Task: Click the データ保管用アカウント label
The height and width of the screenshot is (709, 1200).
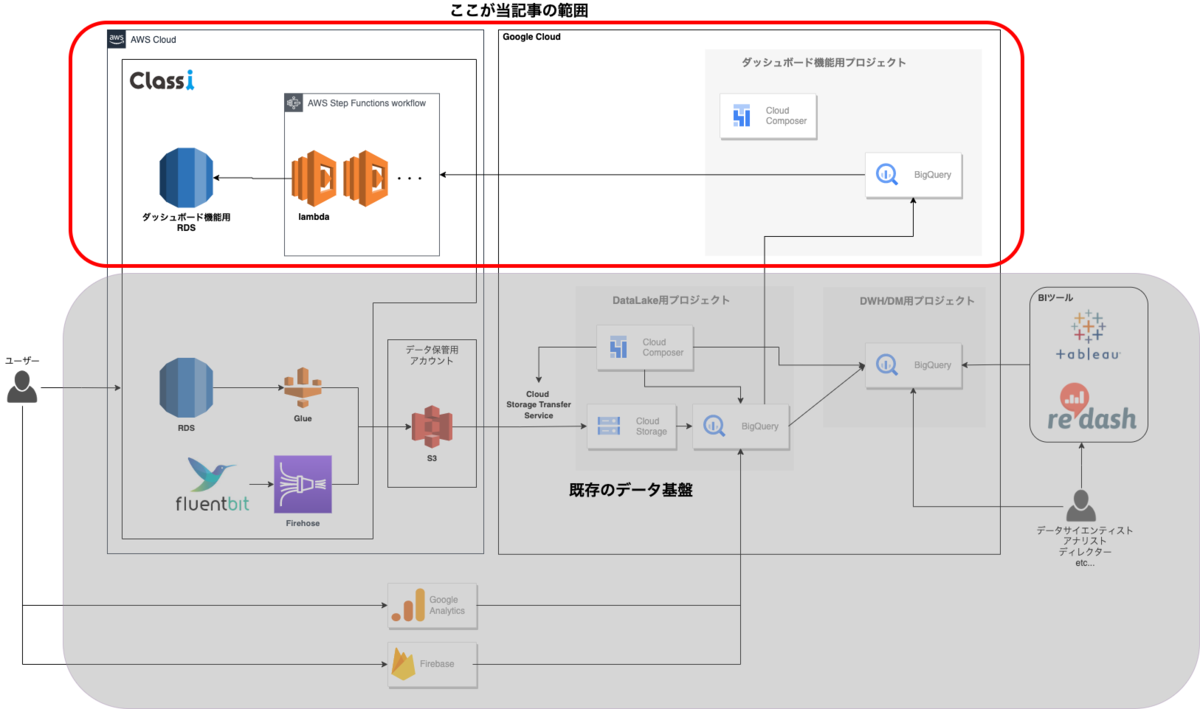Action: coord(431,355)
